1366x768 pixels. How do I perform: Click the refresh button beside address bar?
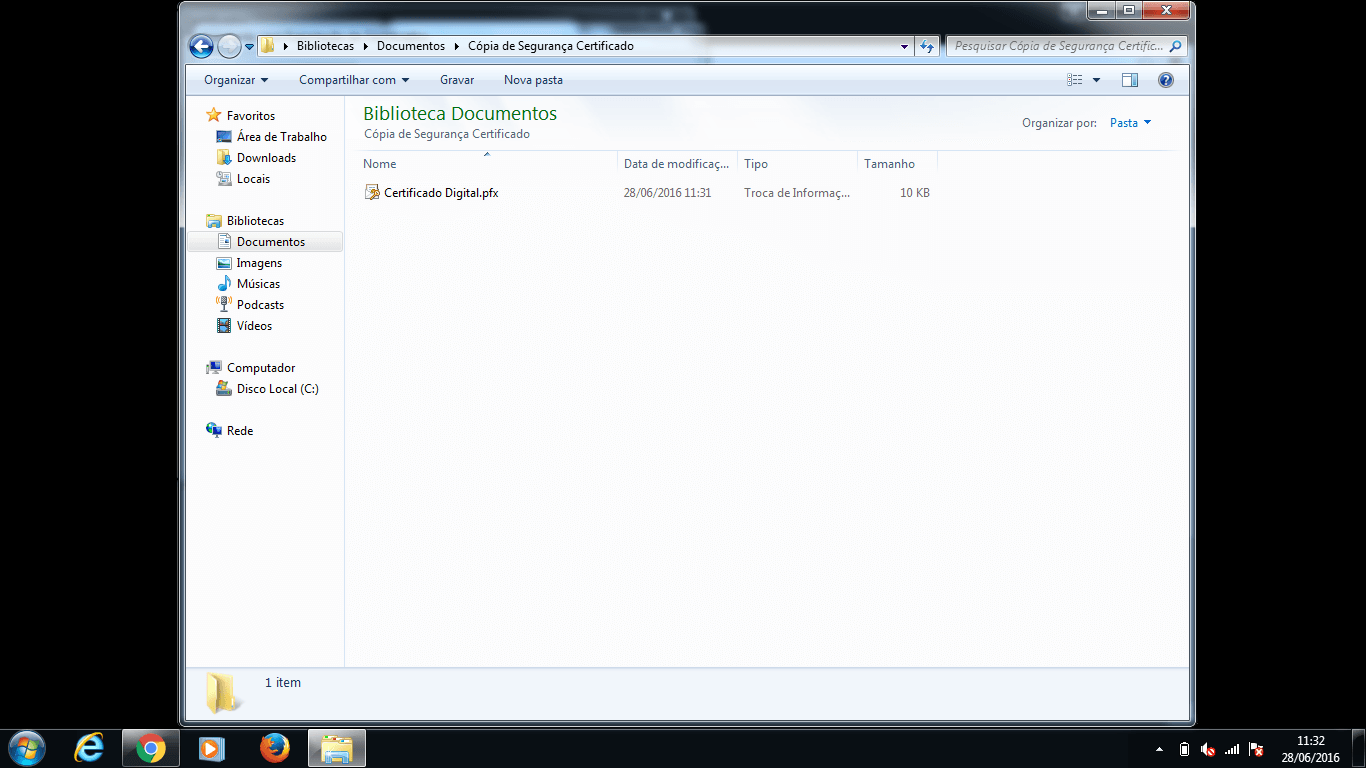927,46
